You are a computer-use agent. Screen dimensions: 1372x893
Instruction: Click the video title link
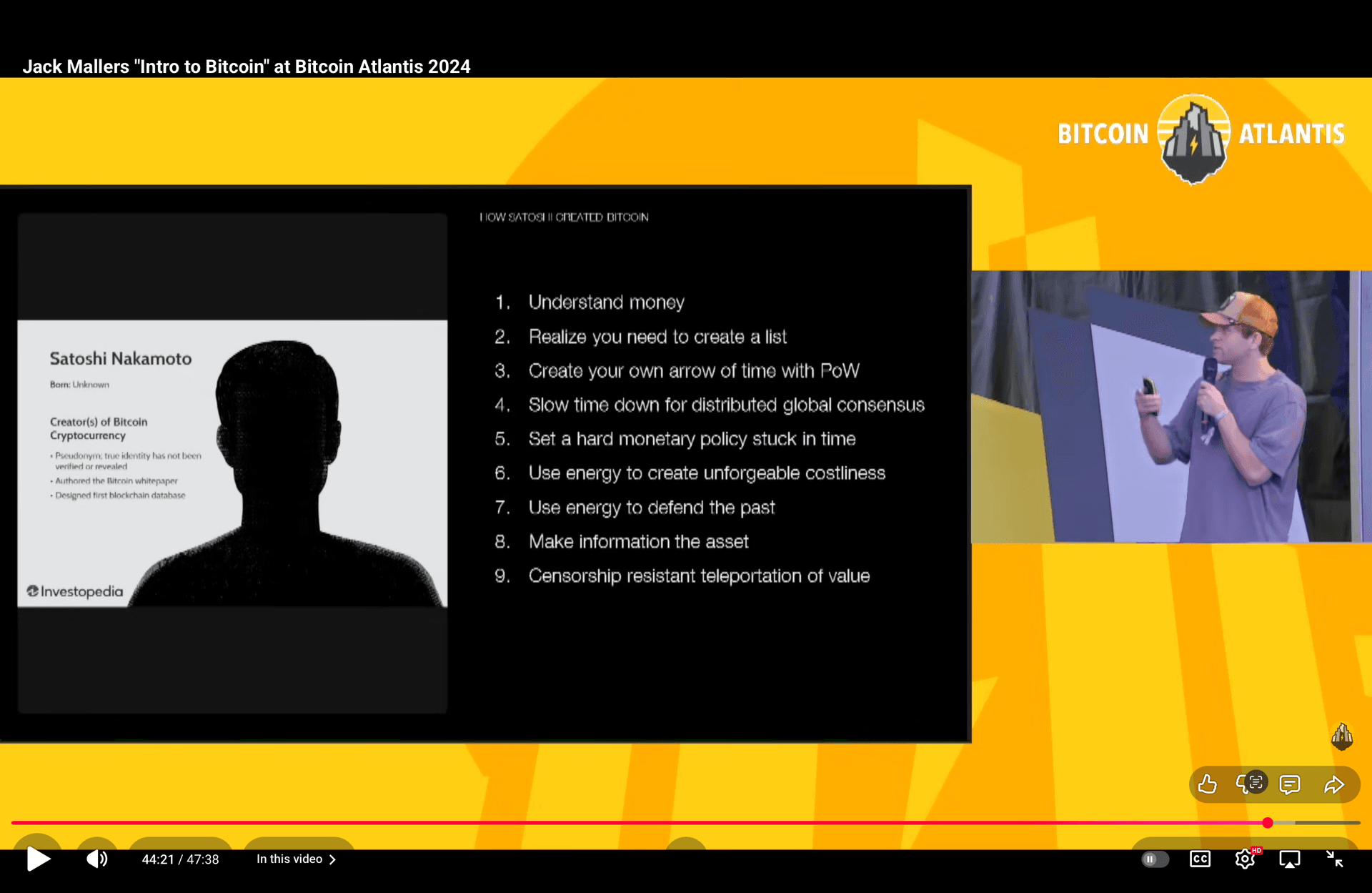(x=246, y=66)
